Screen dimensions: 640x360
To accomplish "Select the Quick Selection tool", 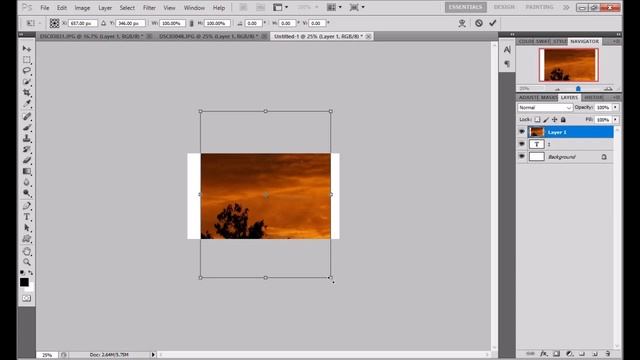I will (x=27, y=82).
